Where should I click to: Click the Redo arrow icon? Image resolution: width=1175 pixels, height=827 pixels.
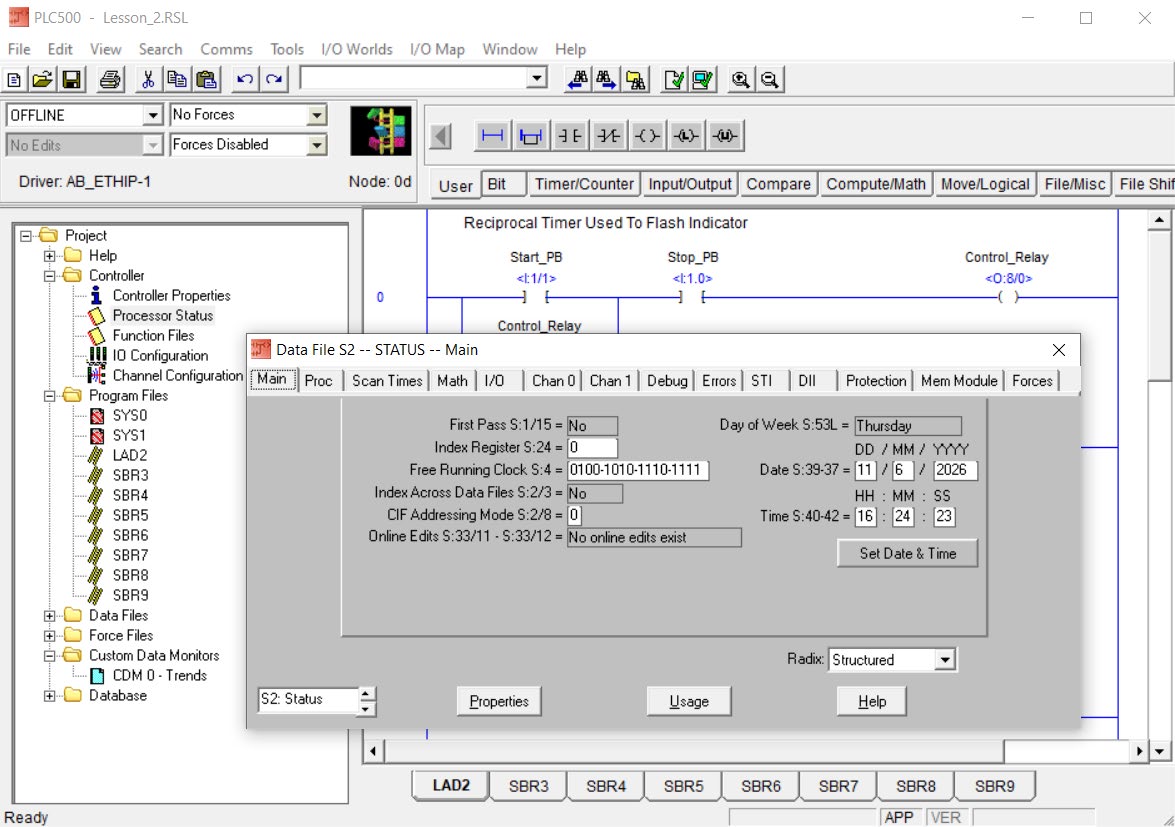[274, 79]
